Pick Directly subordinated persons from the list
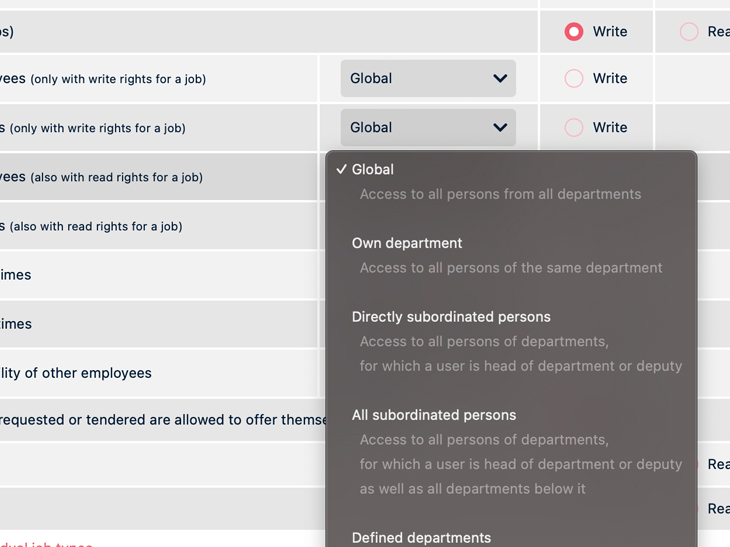The width and height of the screenshot is (730, 547). point(451,317)
